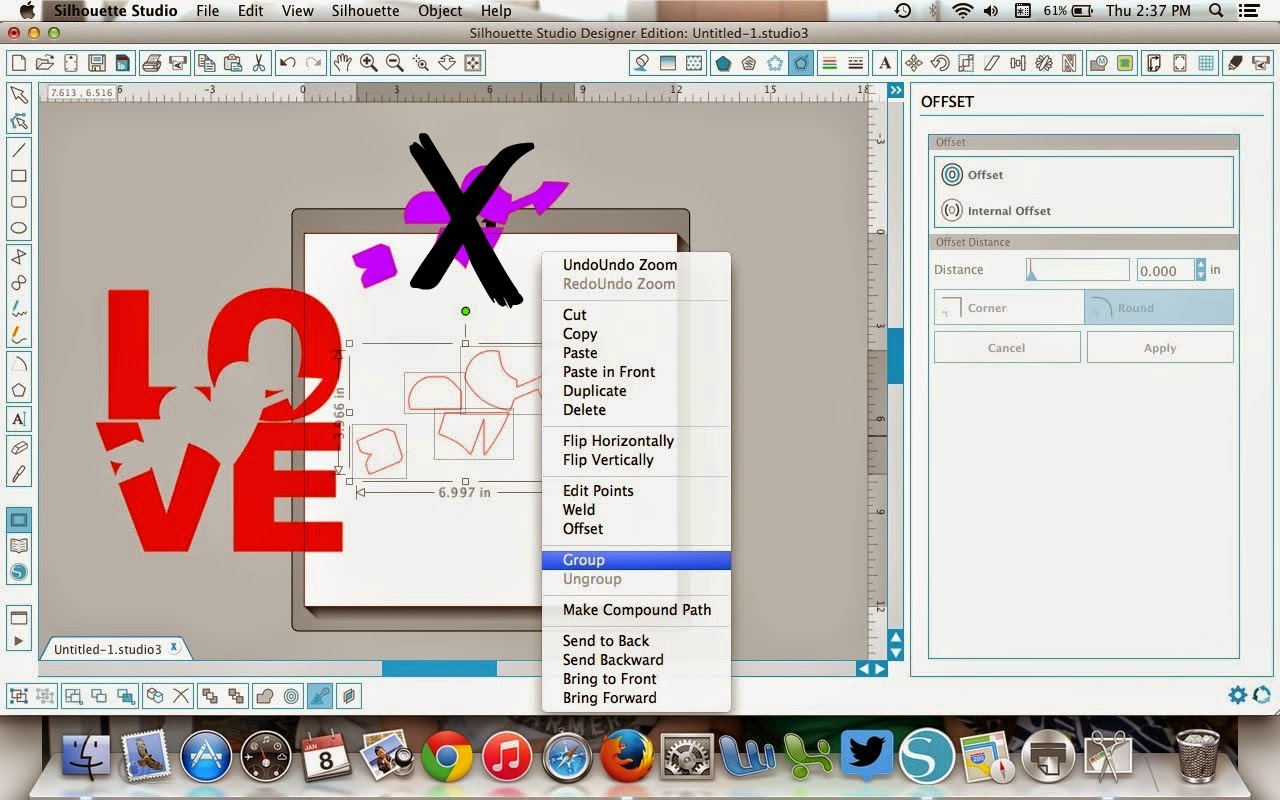Select the Offset option in panel
The height and width of the screenshot is (800, 1280).
click(973, 174)
